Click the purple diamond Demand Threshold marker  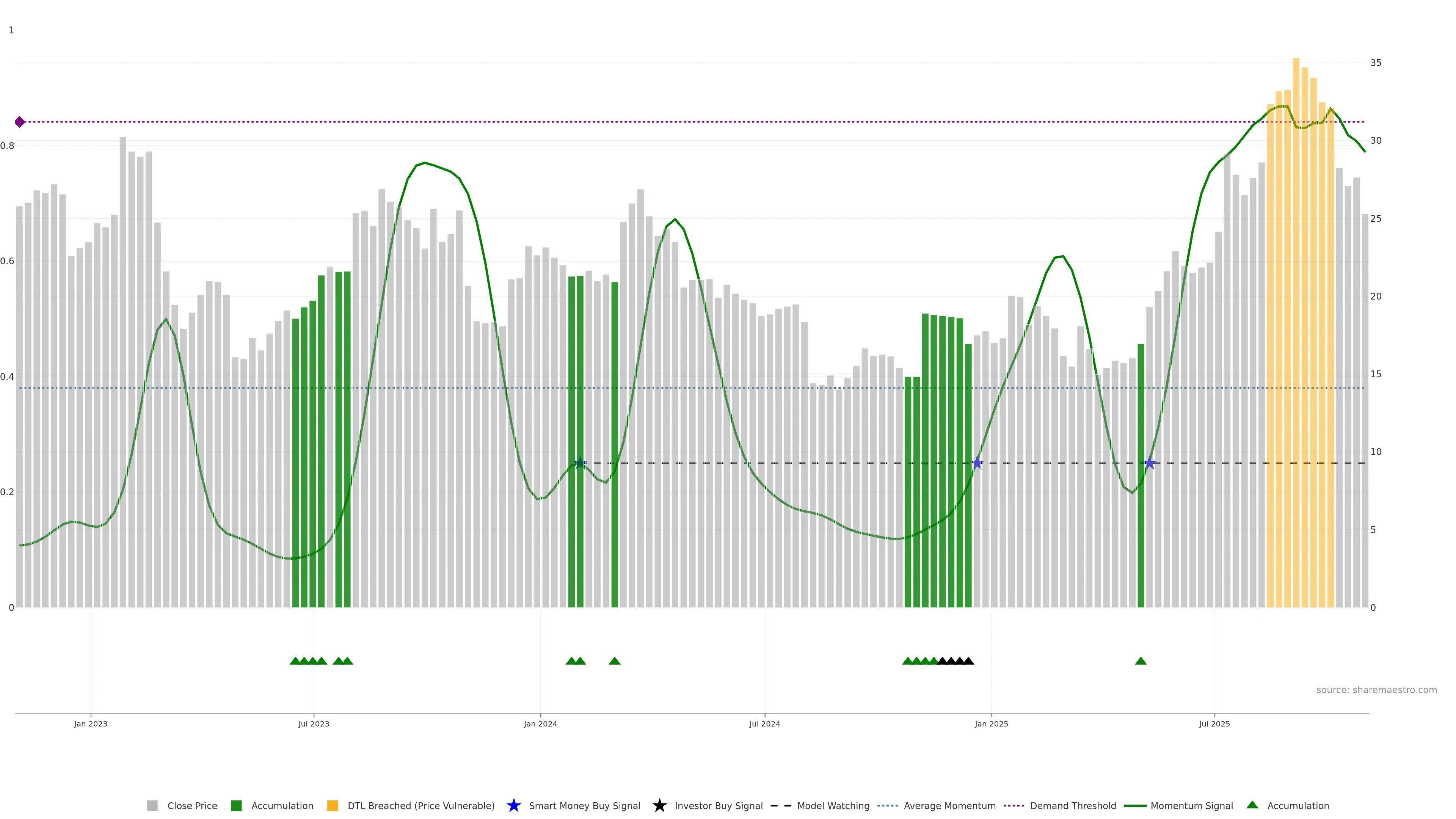coord(20,122)
